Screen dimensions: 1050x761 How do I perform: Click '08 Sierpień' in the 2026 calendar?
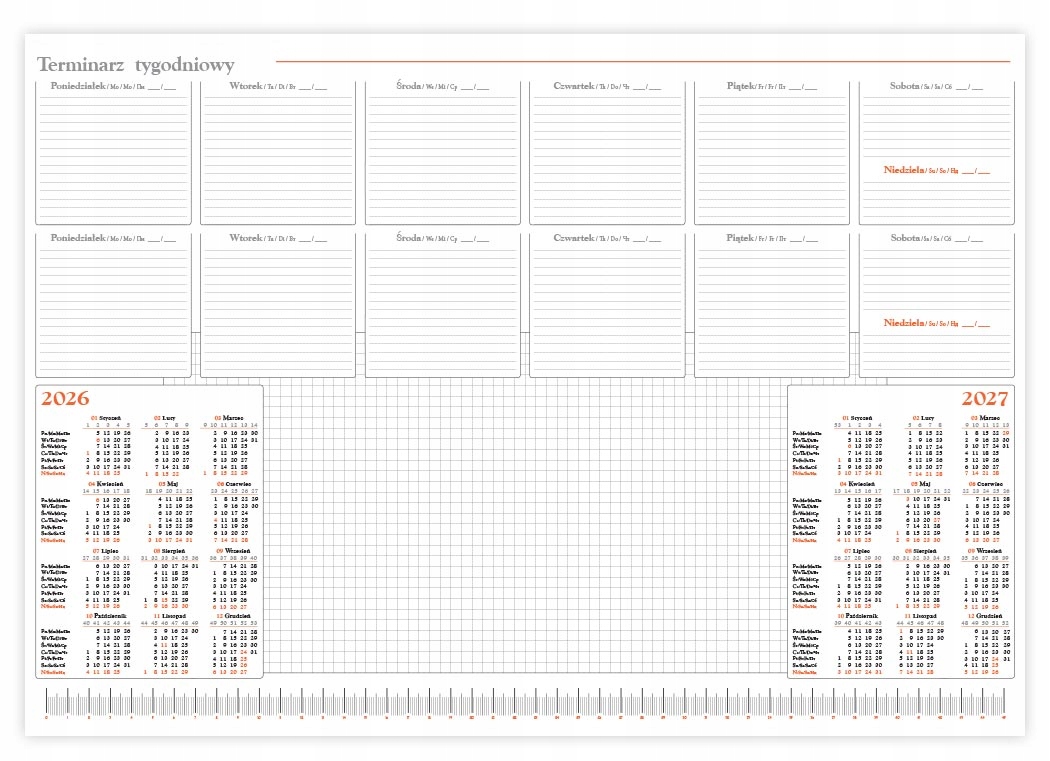169,551
